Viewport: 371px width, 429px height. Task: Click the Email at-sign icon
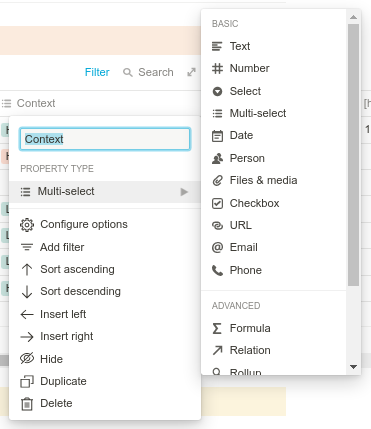(217, 247)
